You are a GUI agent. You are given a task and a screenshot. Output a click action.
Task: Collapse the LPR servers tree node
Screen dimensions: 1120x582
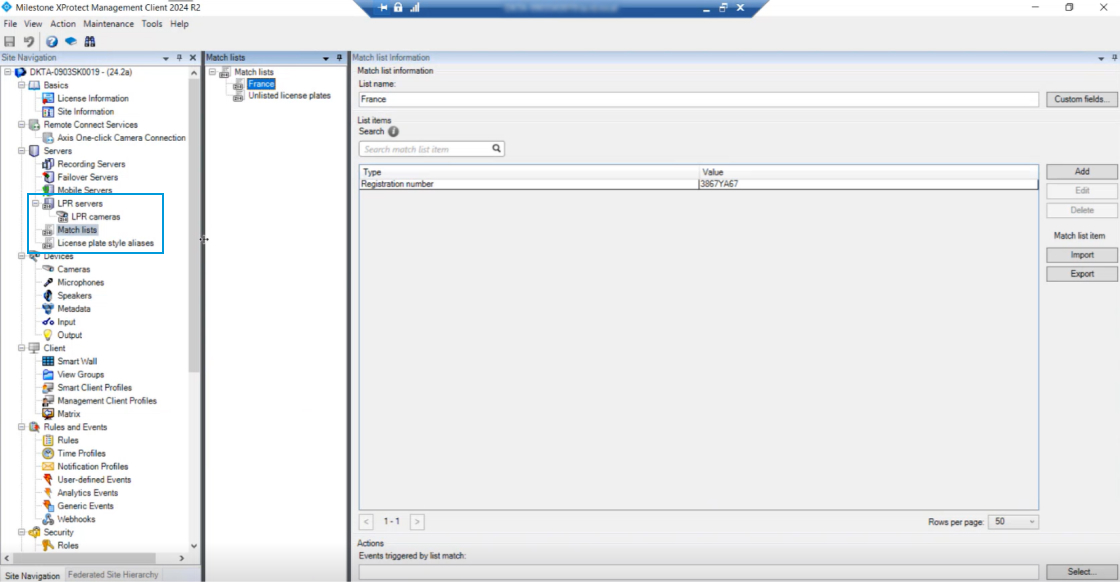35,204
